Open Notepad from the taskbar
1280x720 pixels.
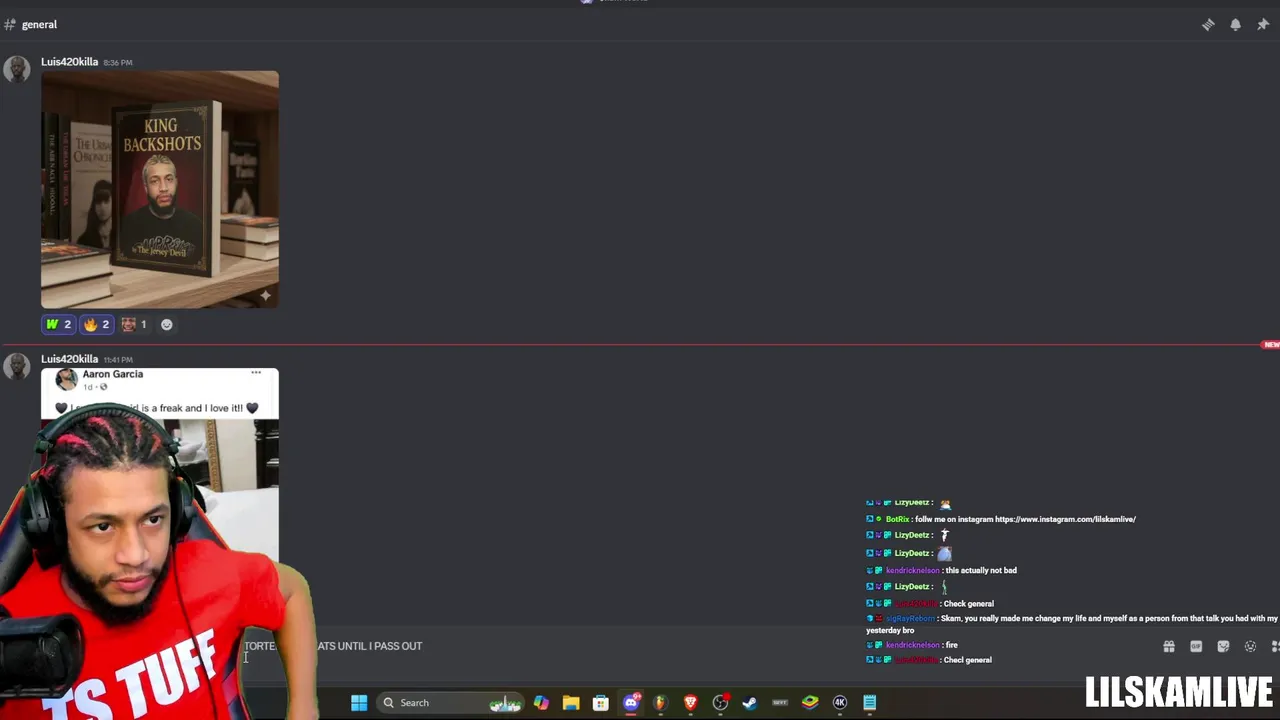(x=870, y=703)
